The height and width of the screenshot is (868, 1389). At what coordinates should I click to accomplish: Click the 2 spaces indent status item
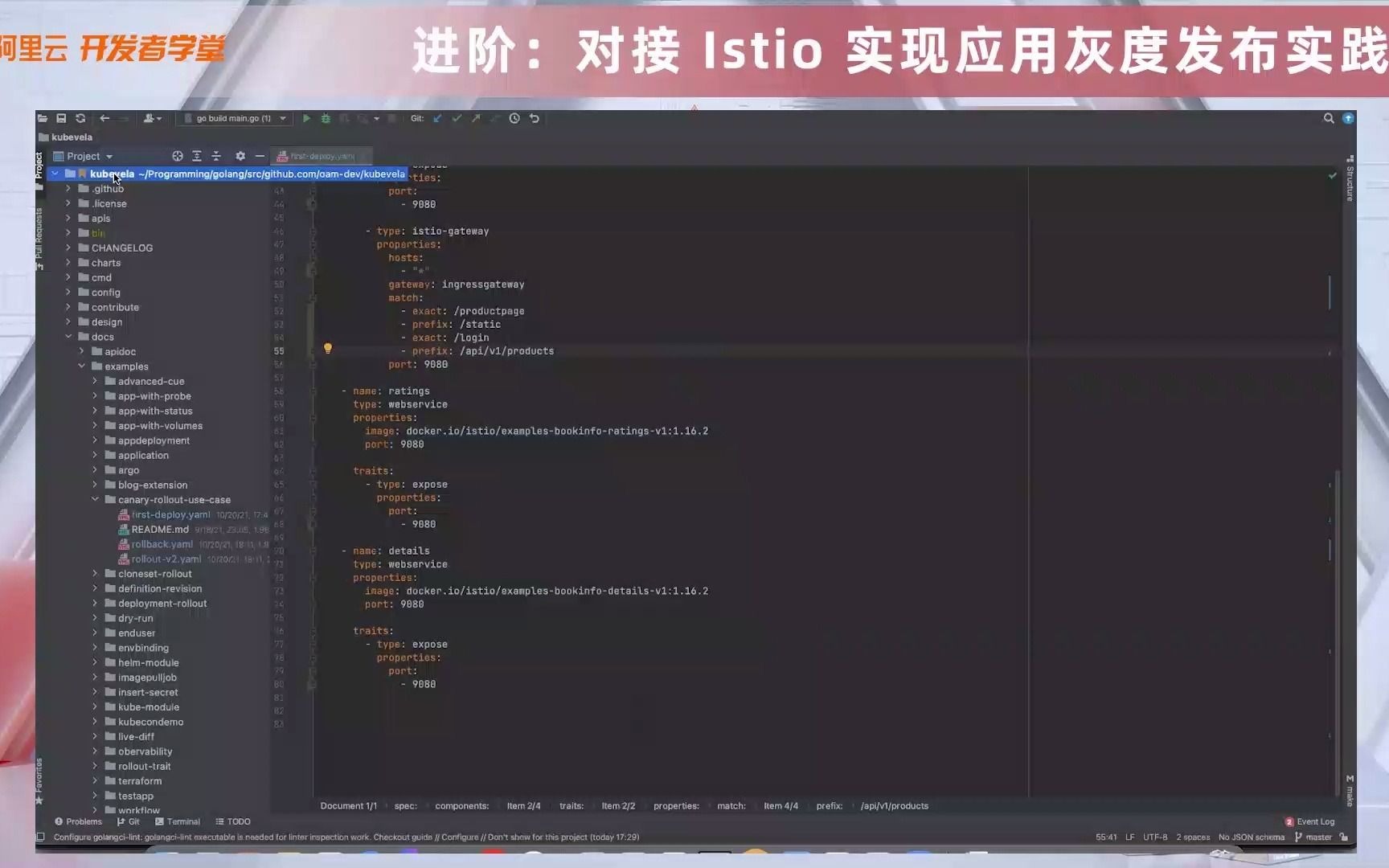point(1193,837)
